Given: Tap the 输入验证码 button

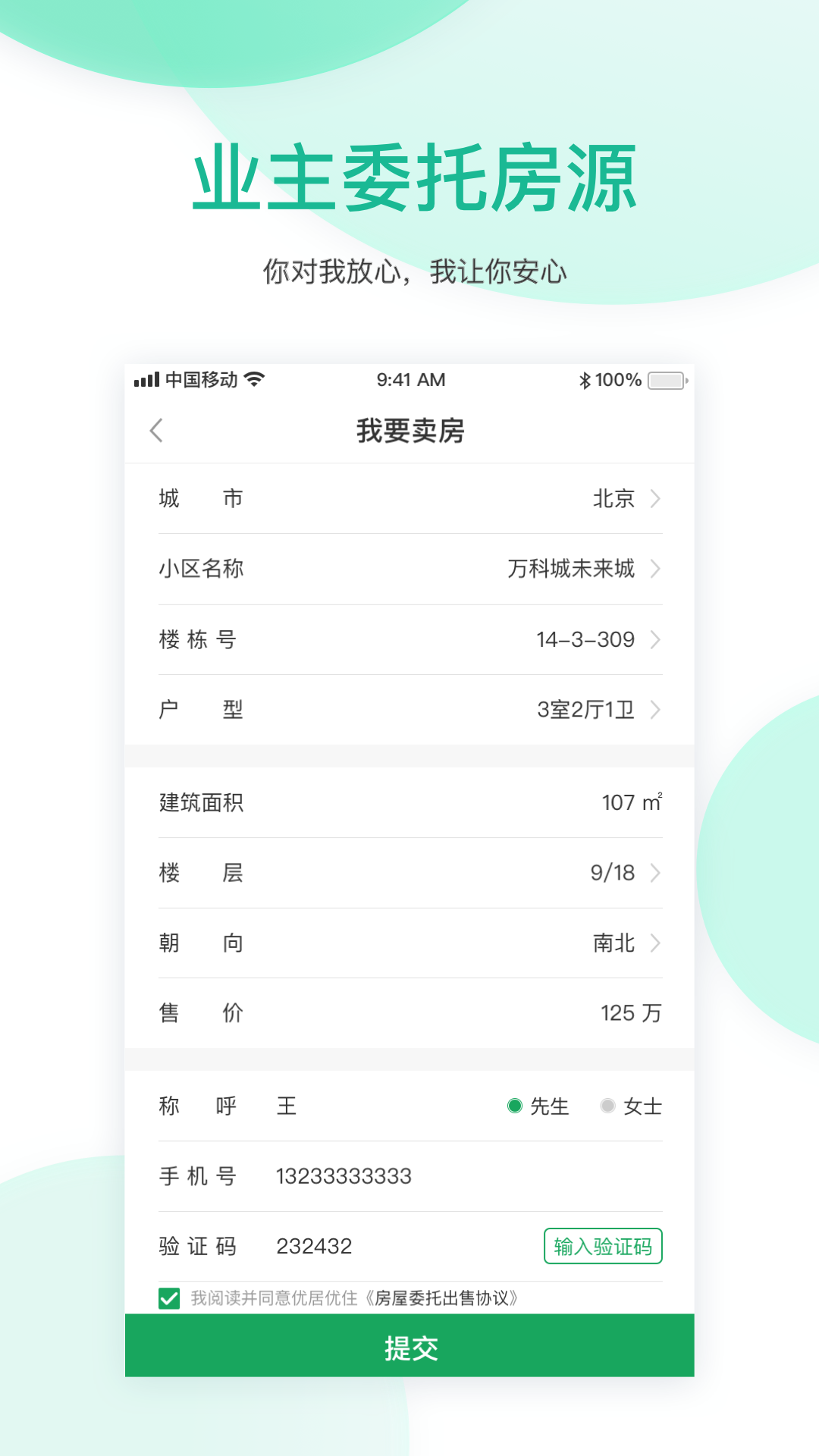Looking at the screenshot, I should (x=603, y=1246).
